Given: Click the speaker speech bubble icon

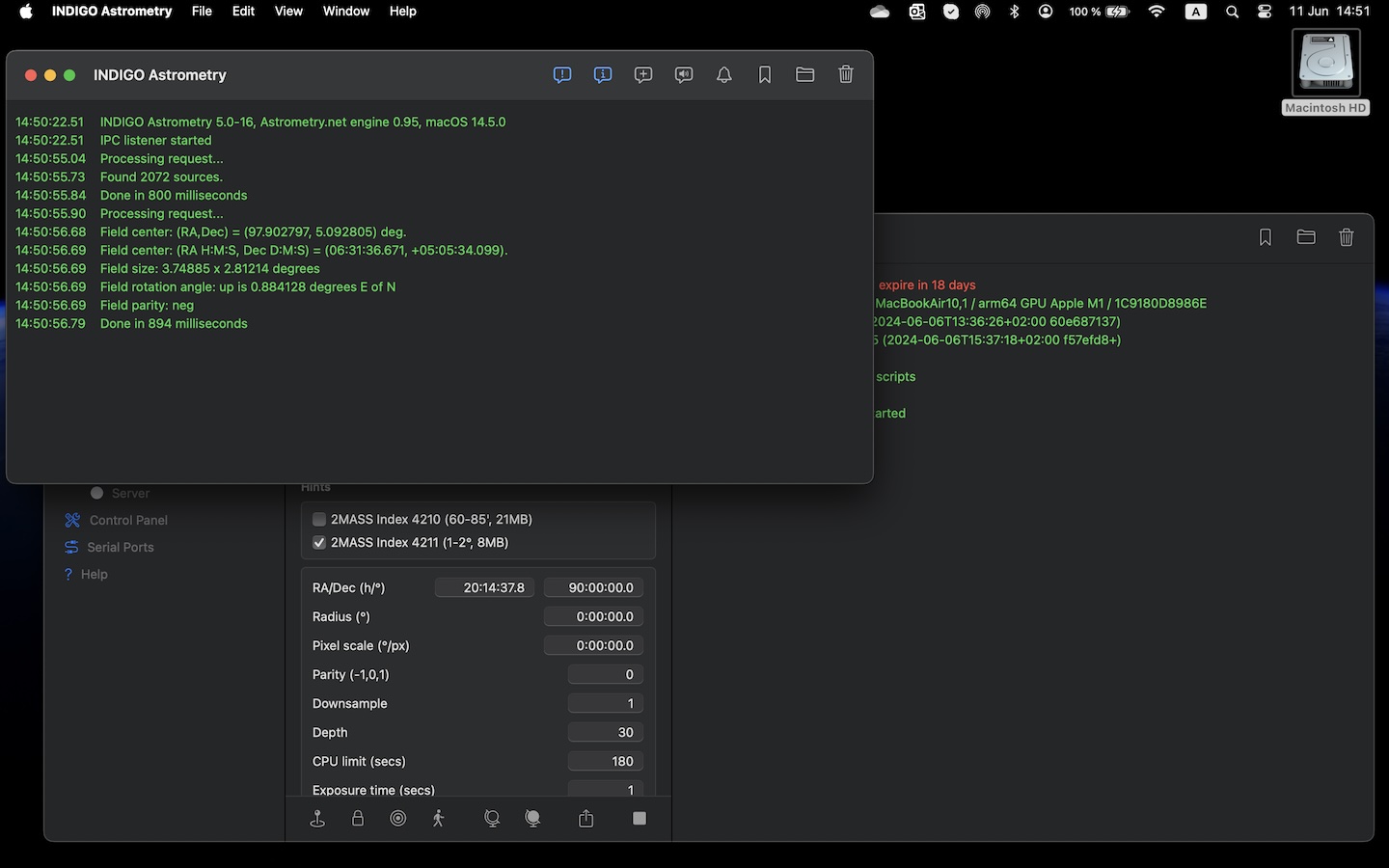Looking at the screenshot, I should pyautogui.click(x=684, y=74).
